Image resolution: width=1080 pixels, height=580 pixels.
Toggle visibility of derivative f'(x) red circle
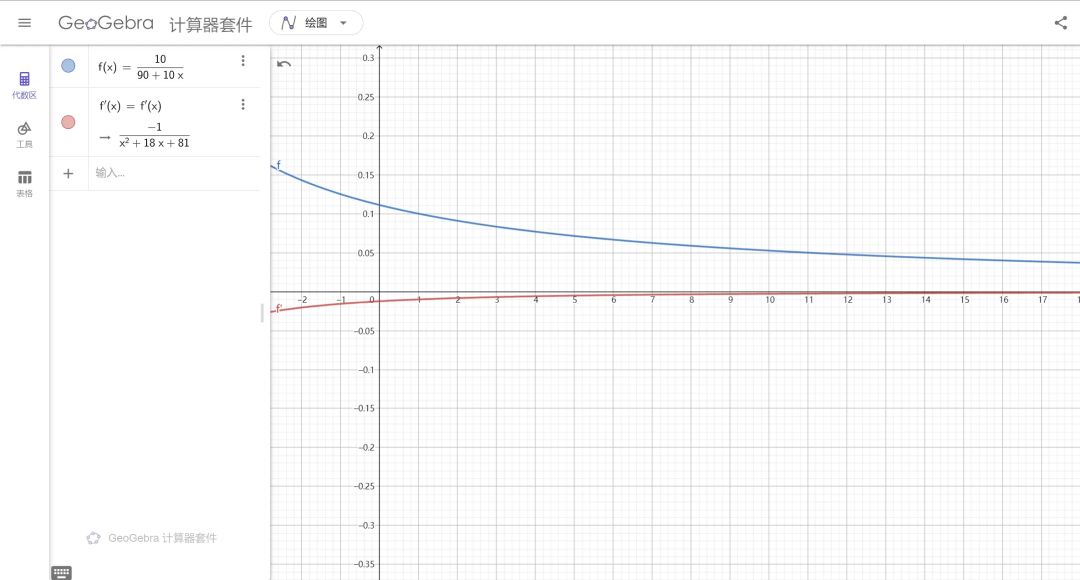(68, 122)
